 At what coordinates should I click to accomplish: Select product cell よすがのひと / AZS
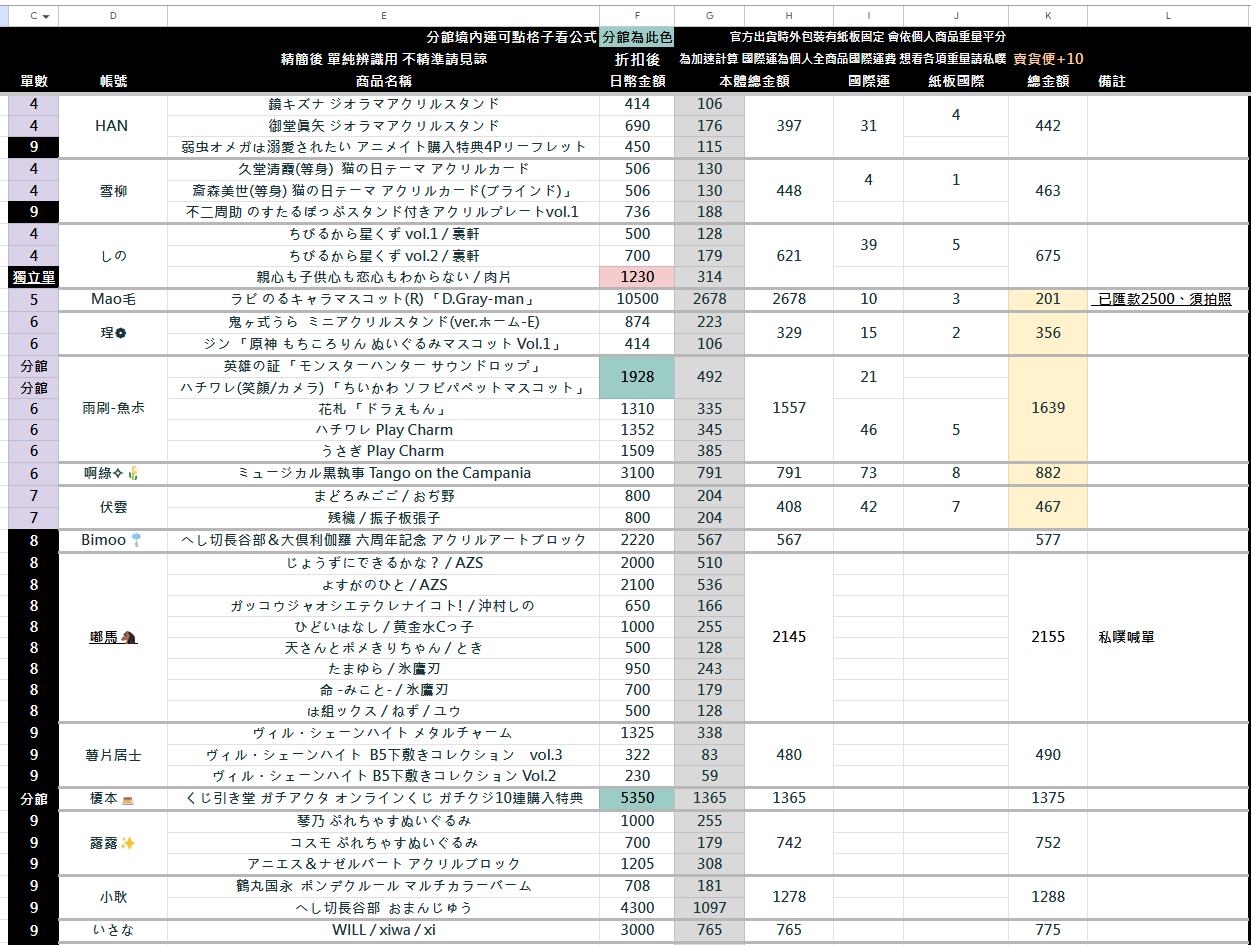point(384,584)
